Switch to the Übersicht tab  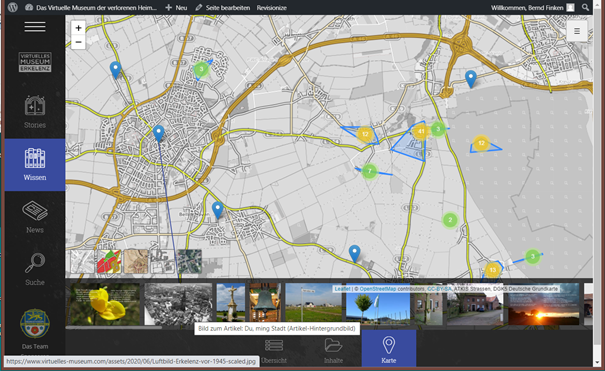[x=274, y=351]
